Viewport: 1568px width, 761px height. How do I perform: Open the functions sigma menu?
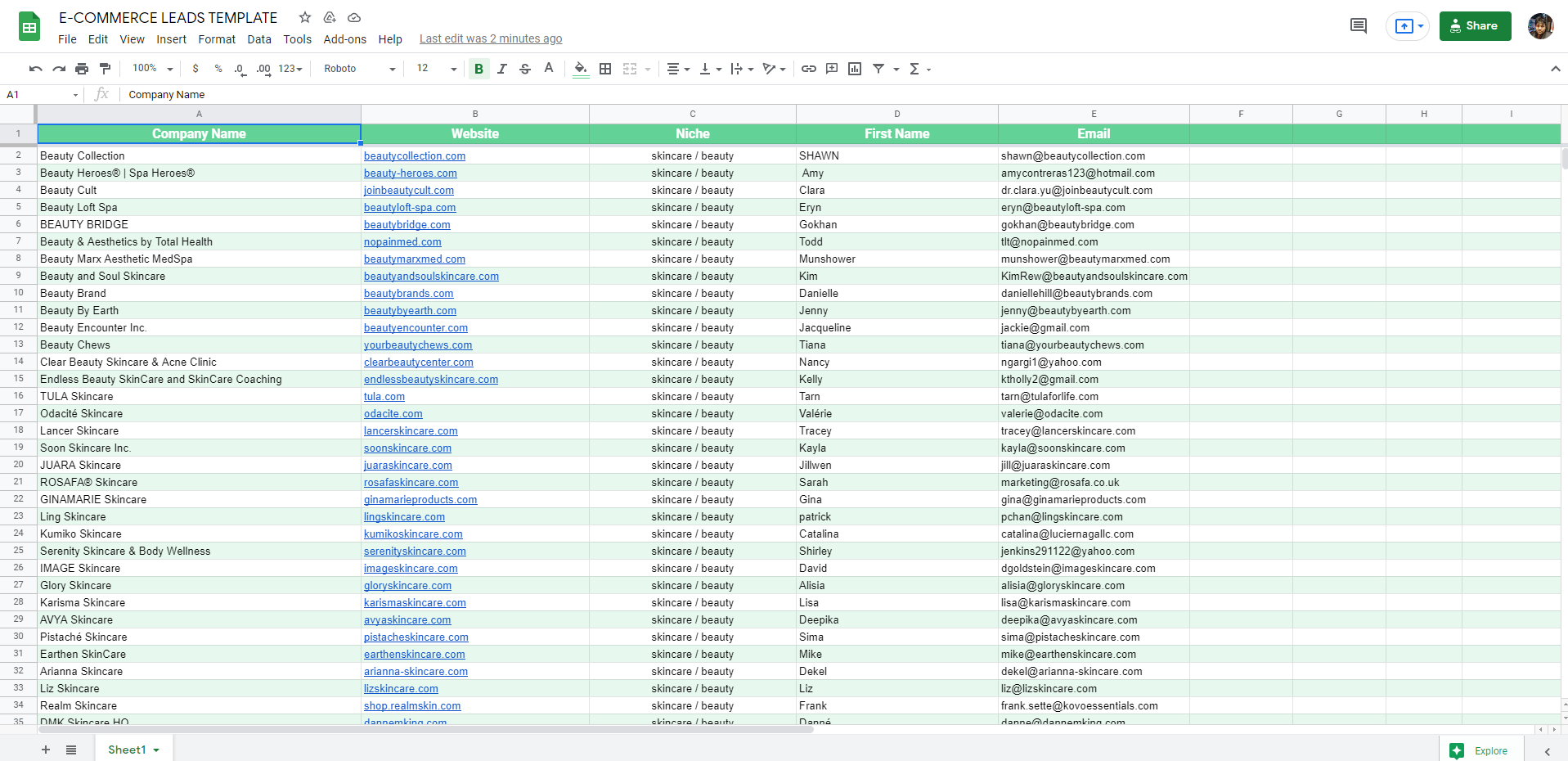[x=919, y=69]
